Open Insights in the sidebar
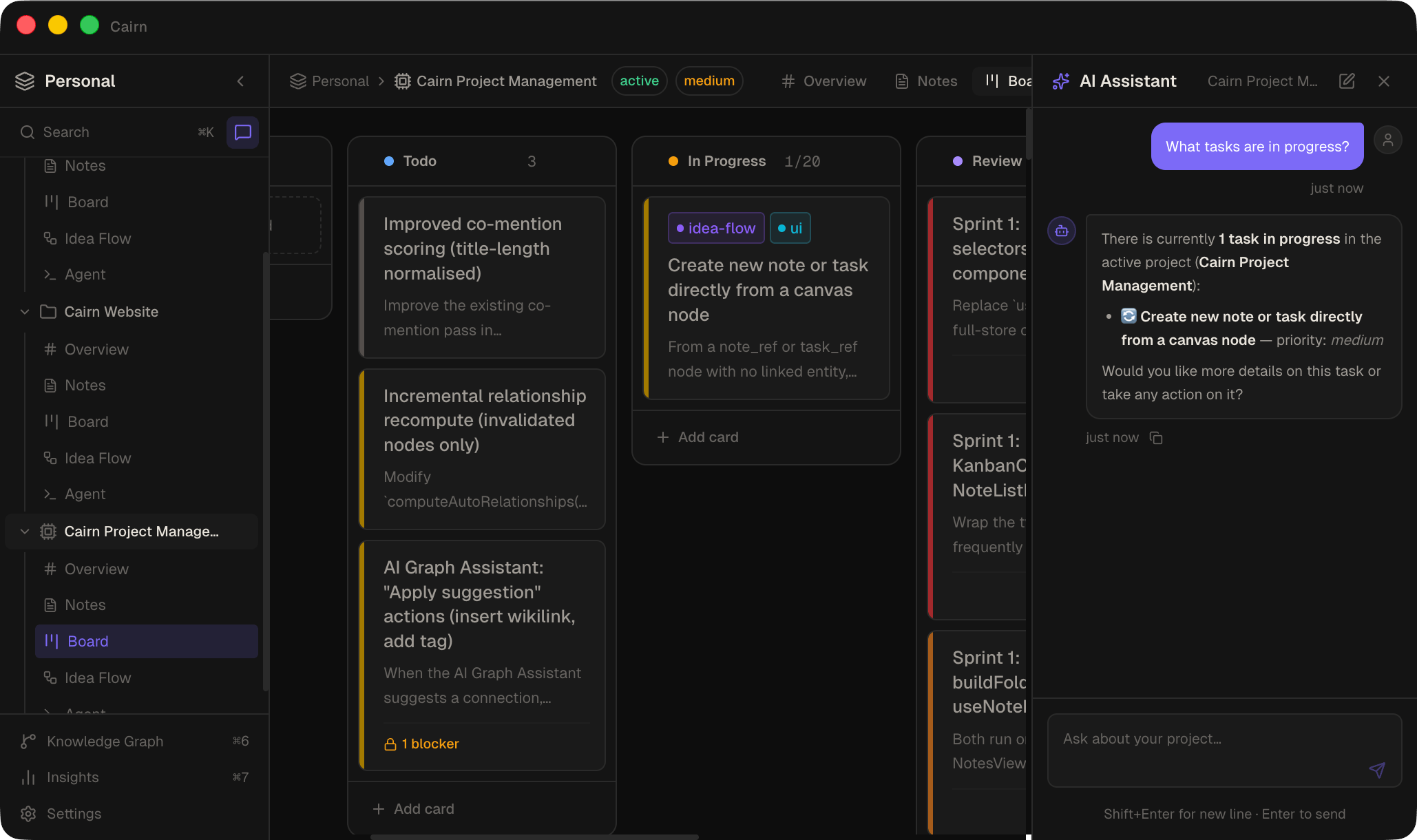 pos(134,777)
